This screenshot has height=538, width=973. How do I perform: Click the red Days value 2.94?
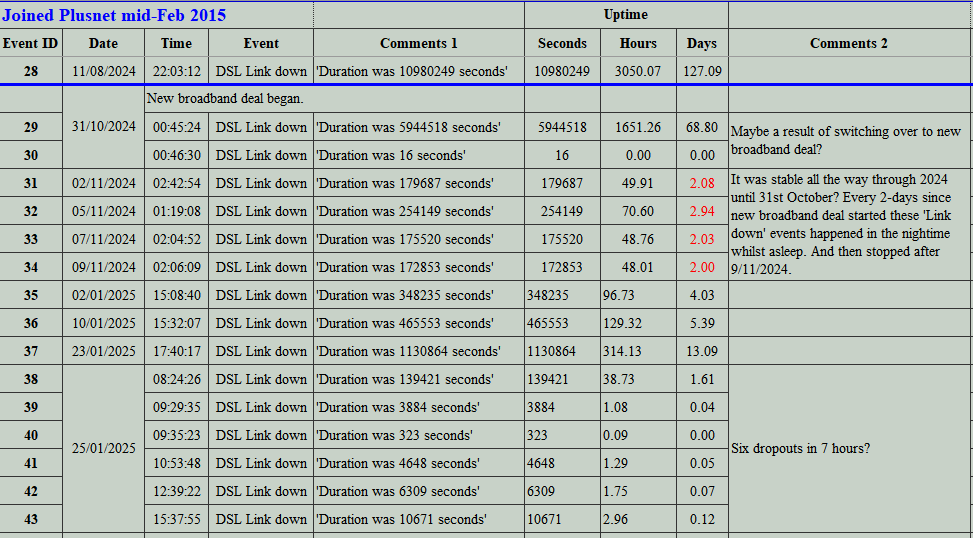point(702,211)
